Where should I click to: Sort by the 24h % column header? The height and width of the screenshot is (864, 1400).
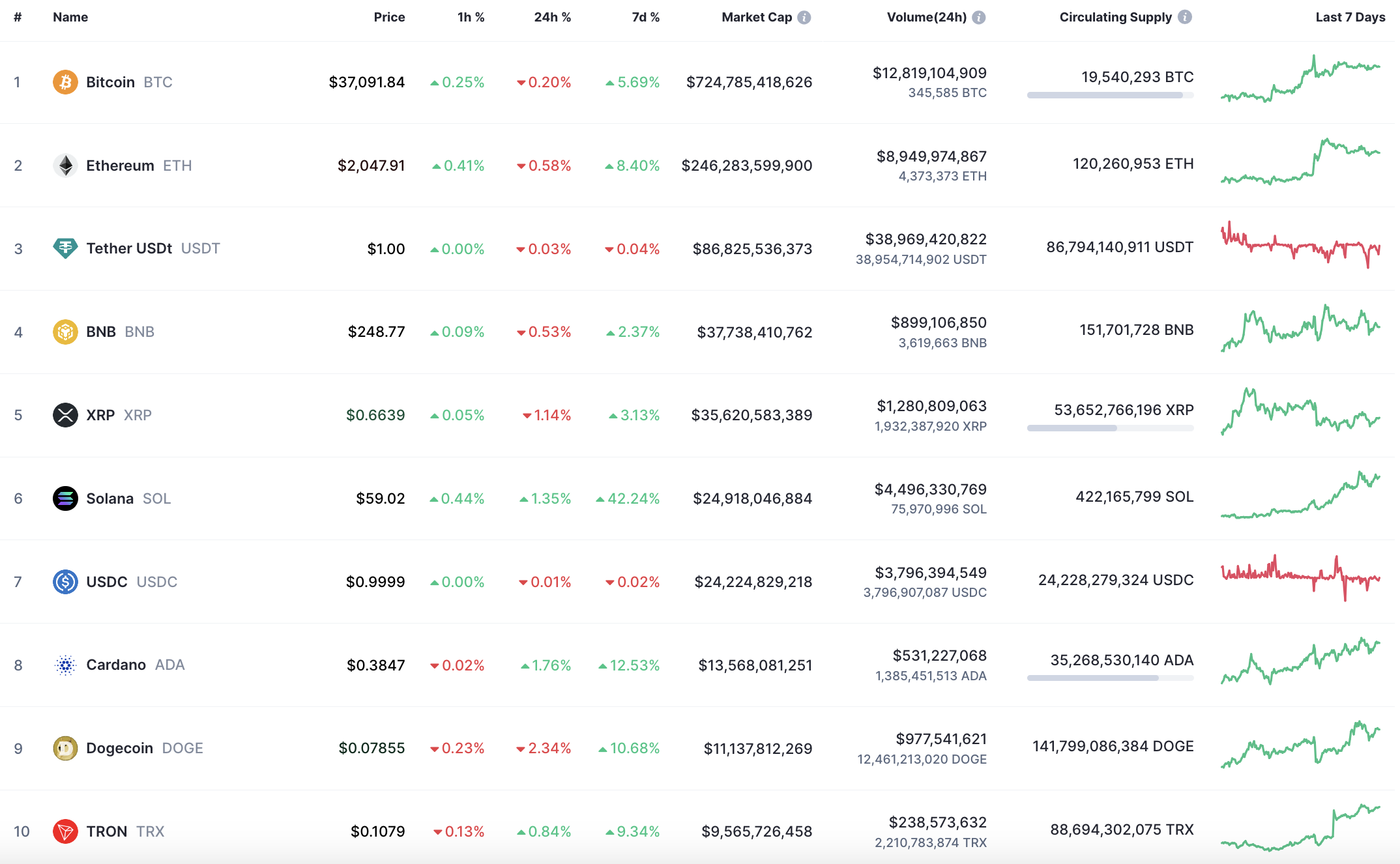(x=552, y=18)
